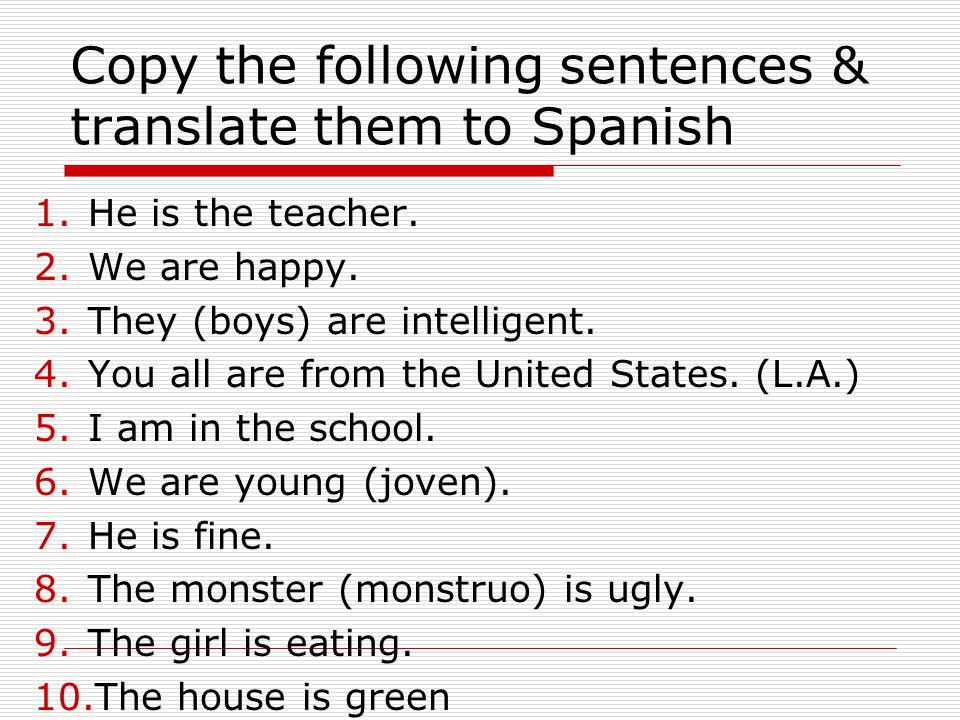Click the slide title 'Copy the following sentences'
Viewport: 960px width, 720px height.
(x=442, y=67)
